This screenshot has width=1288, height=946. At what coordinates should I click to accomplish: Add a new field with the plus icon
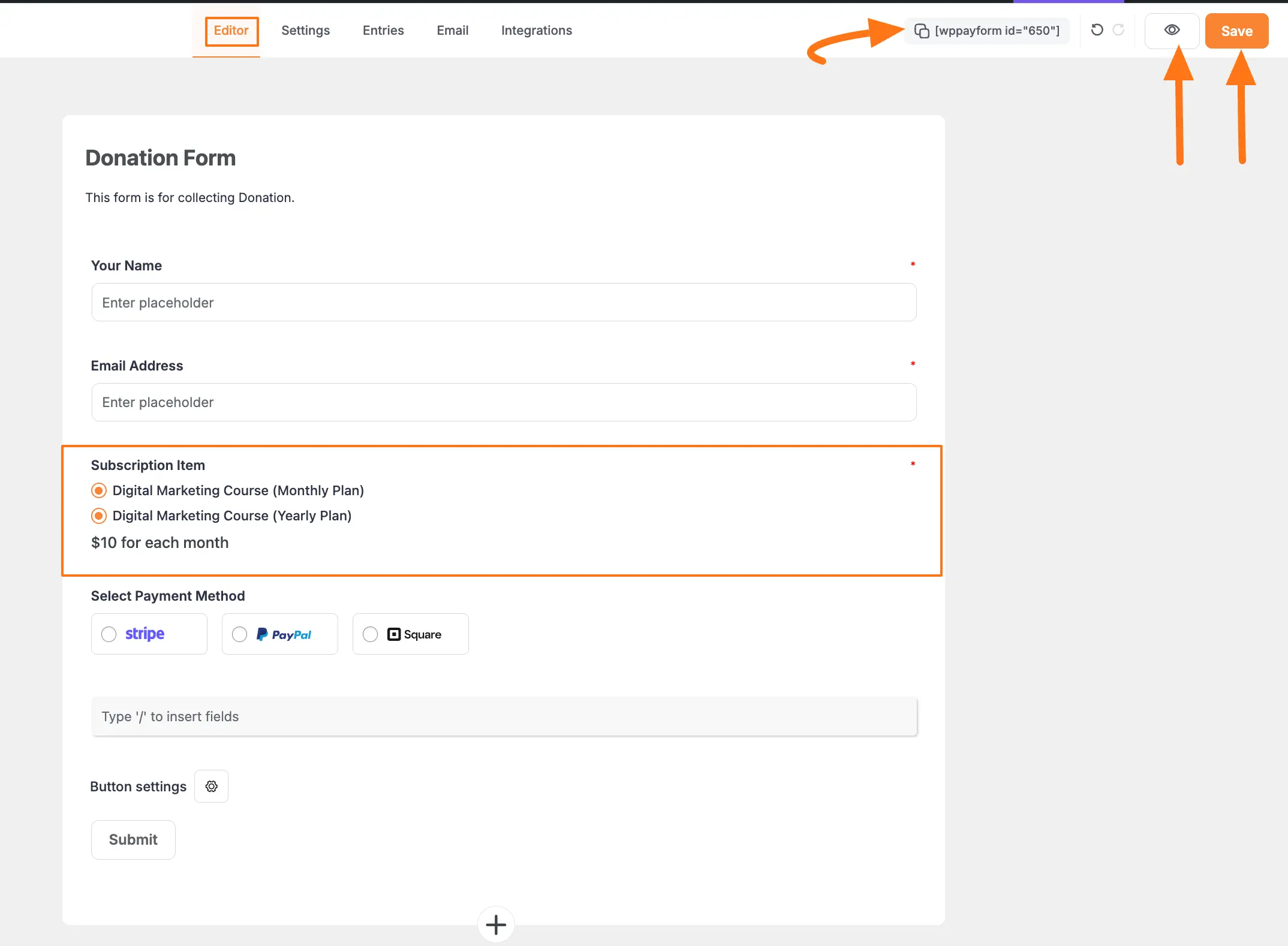tap(495, 924)
